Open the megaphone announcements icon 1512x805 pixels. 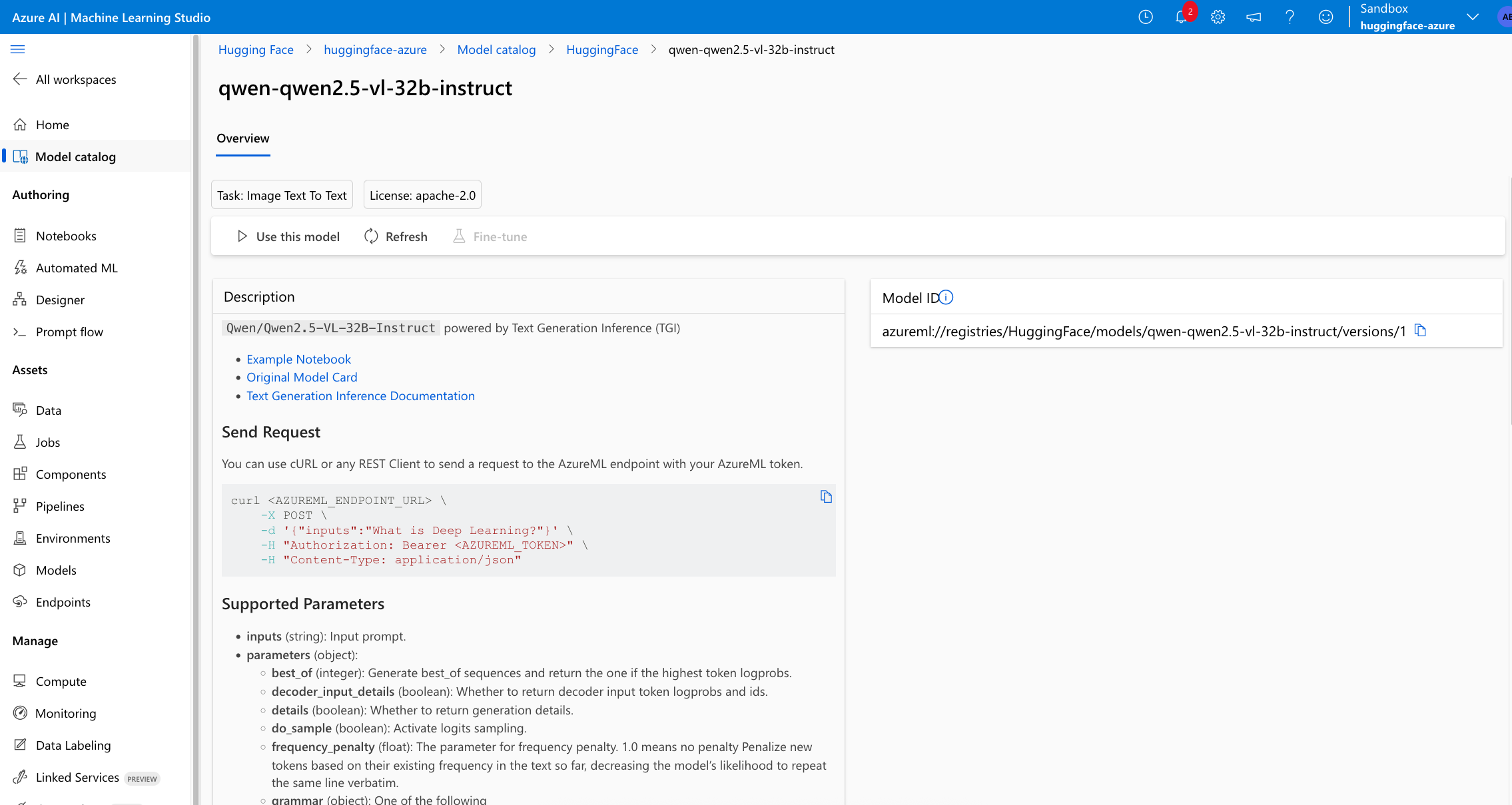pyautogui.click(x=1254, y=17)
